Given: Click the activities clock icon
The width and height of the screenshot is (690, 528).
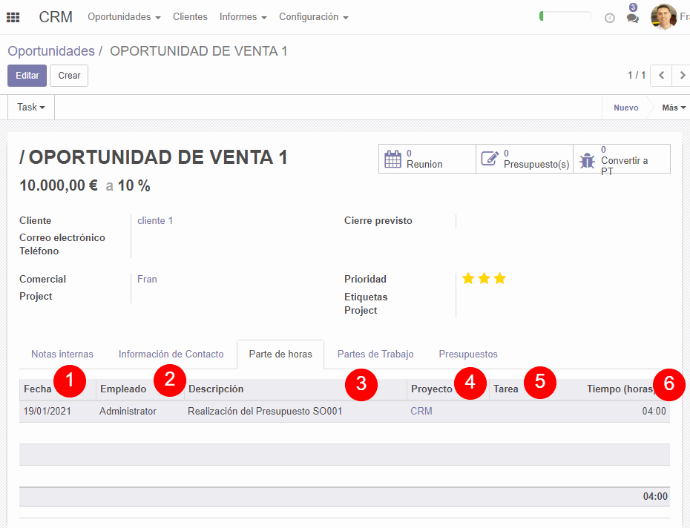Looking at the screenshot, I should click(x=610, y=17).
